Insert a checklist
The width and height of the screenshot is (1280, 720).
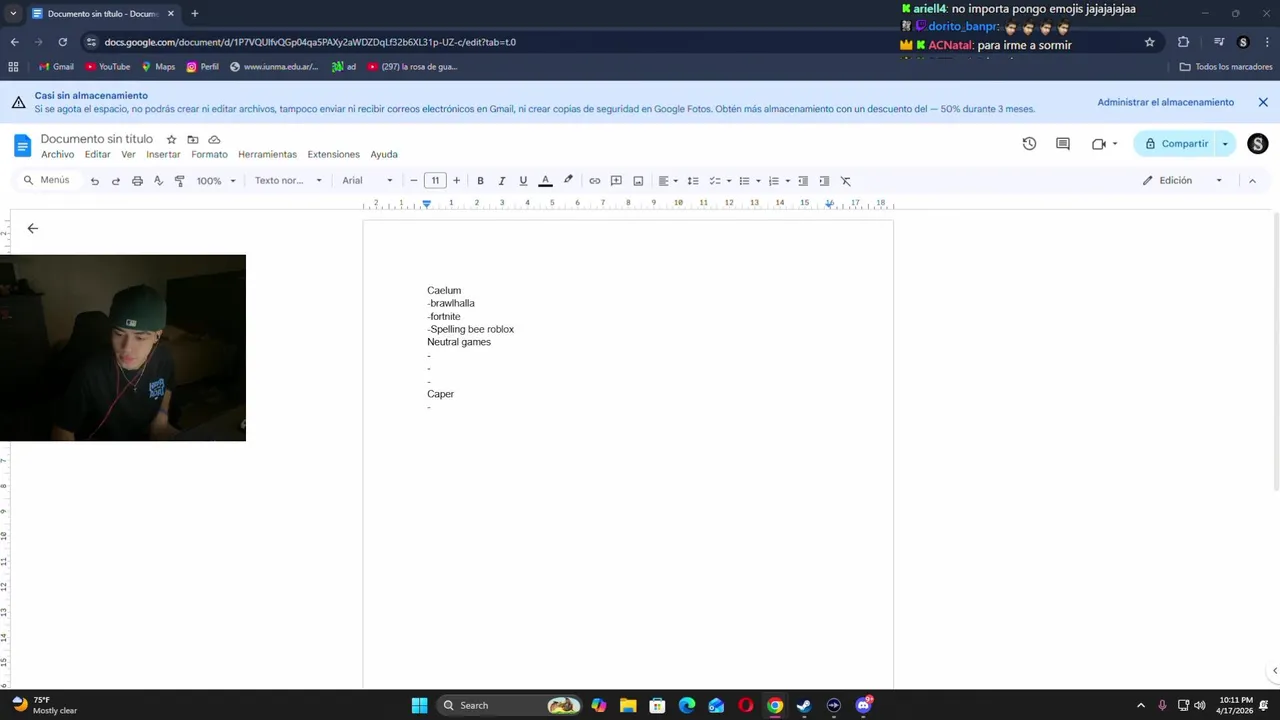[x=715, y=181]
